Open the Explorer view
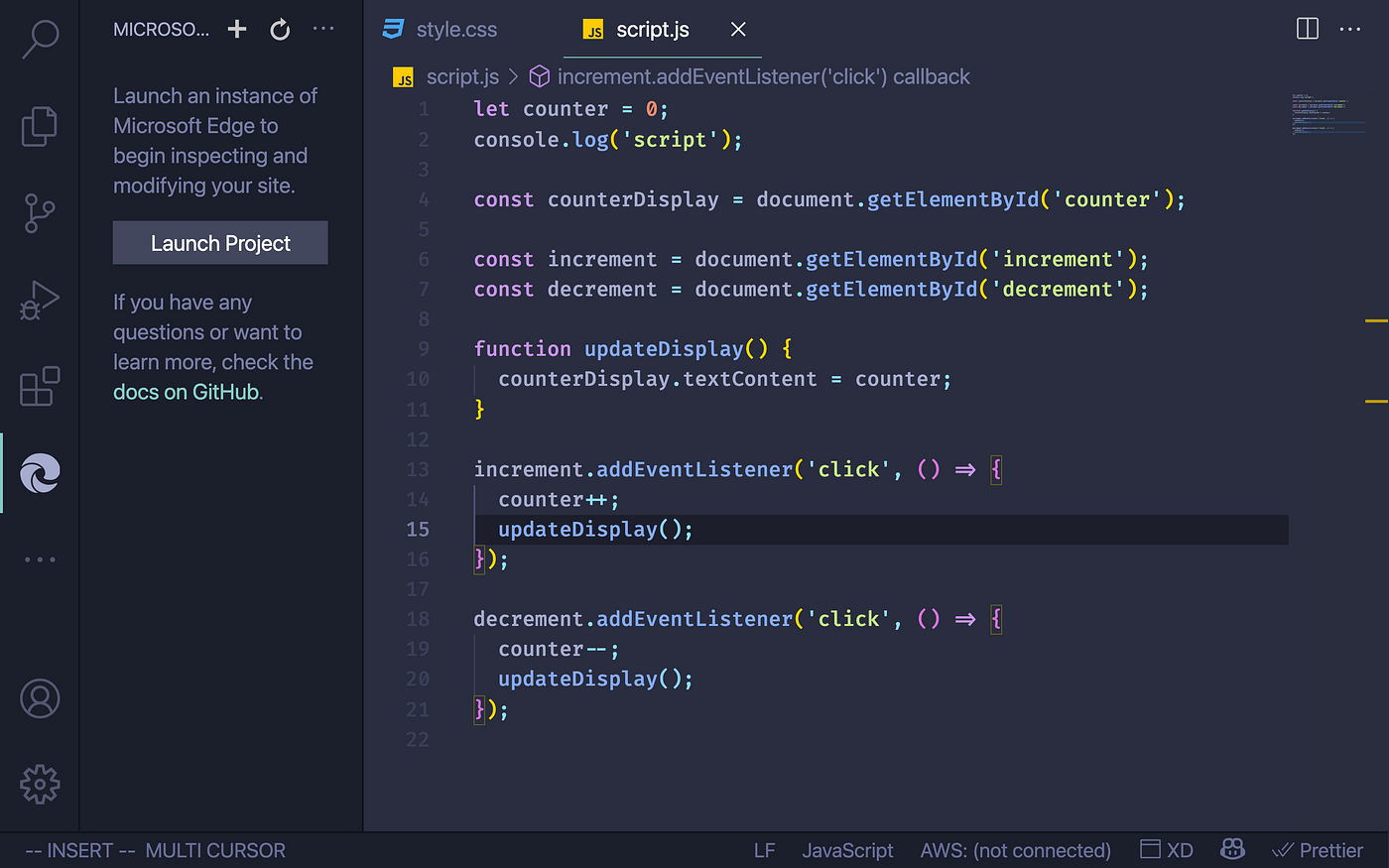Screen dimensions: 1389x868 39,126
